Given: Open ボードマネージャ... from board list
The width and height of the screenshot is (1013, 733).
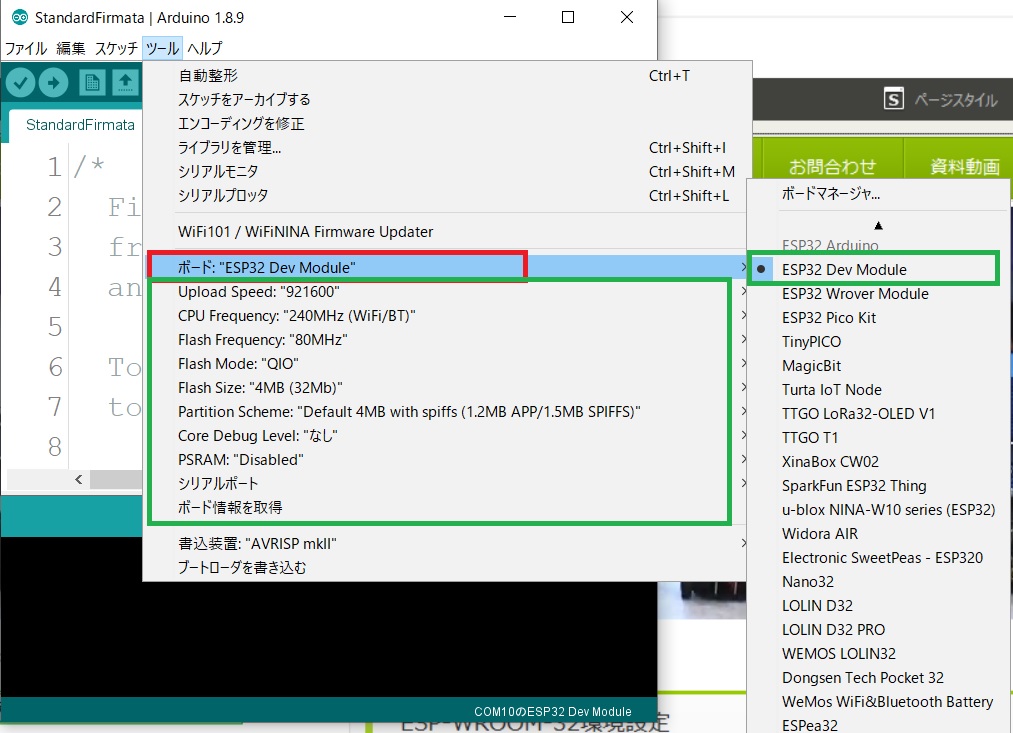Looking at the screenshot, I should 879,193.
